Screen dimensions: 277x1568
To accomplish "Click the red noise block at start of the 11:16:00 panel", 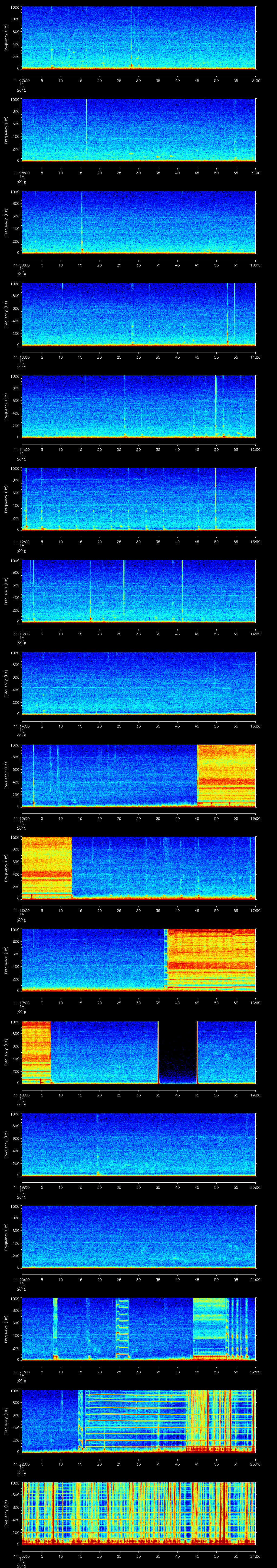I will pyautogui.click(x=46, y=868).
